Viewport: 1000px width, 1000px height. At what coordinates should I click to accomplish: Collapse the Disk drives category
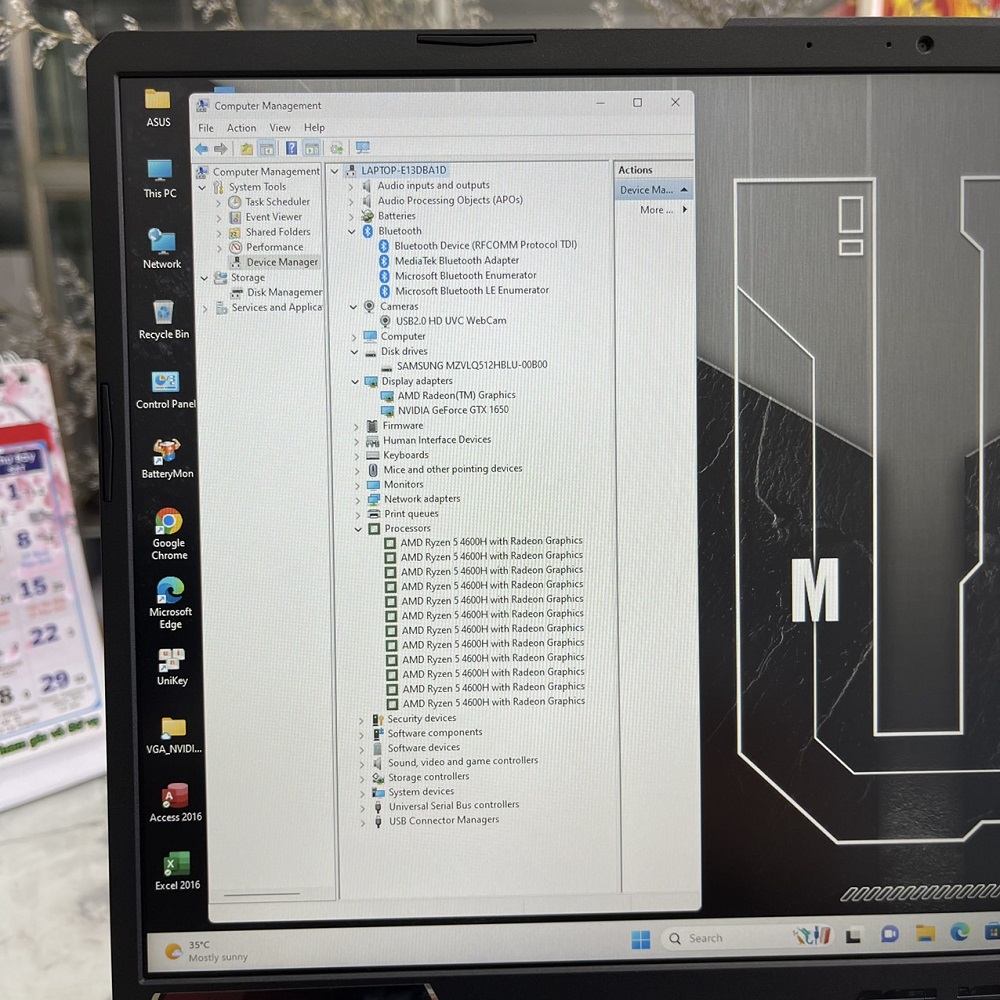pos(354,351)
